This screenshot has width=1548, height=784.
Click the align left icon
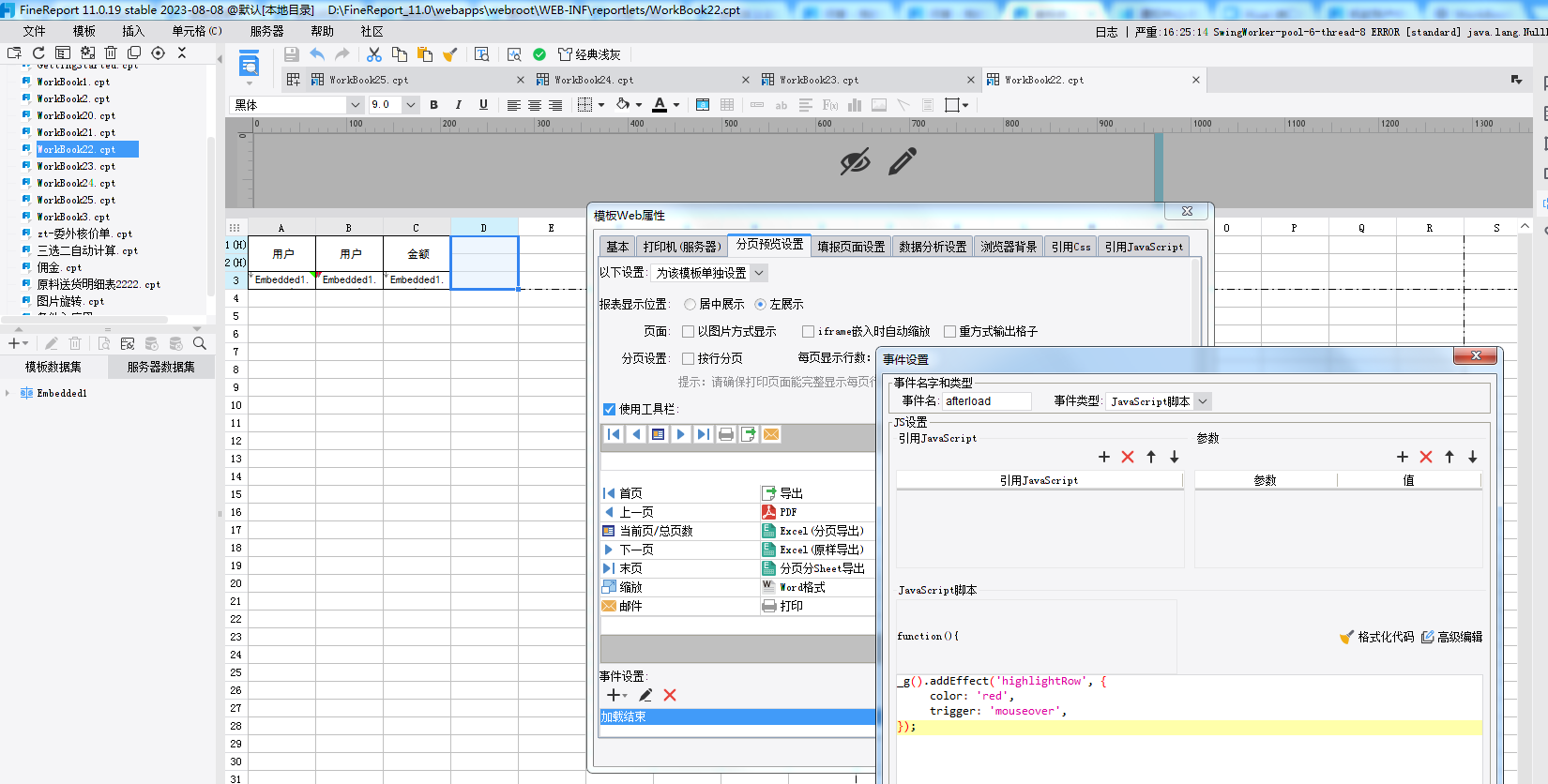(x=513, y=105)
